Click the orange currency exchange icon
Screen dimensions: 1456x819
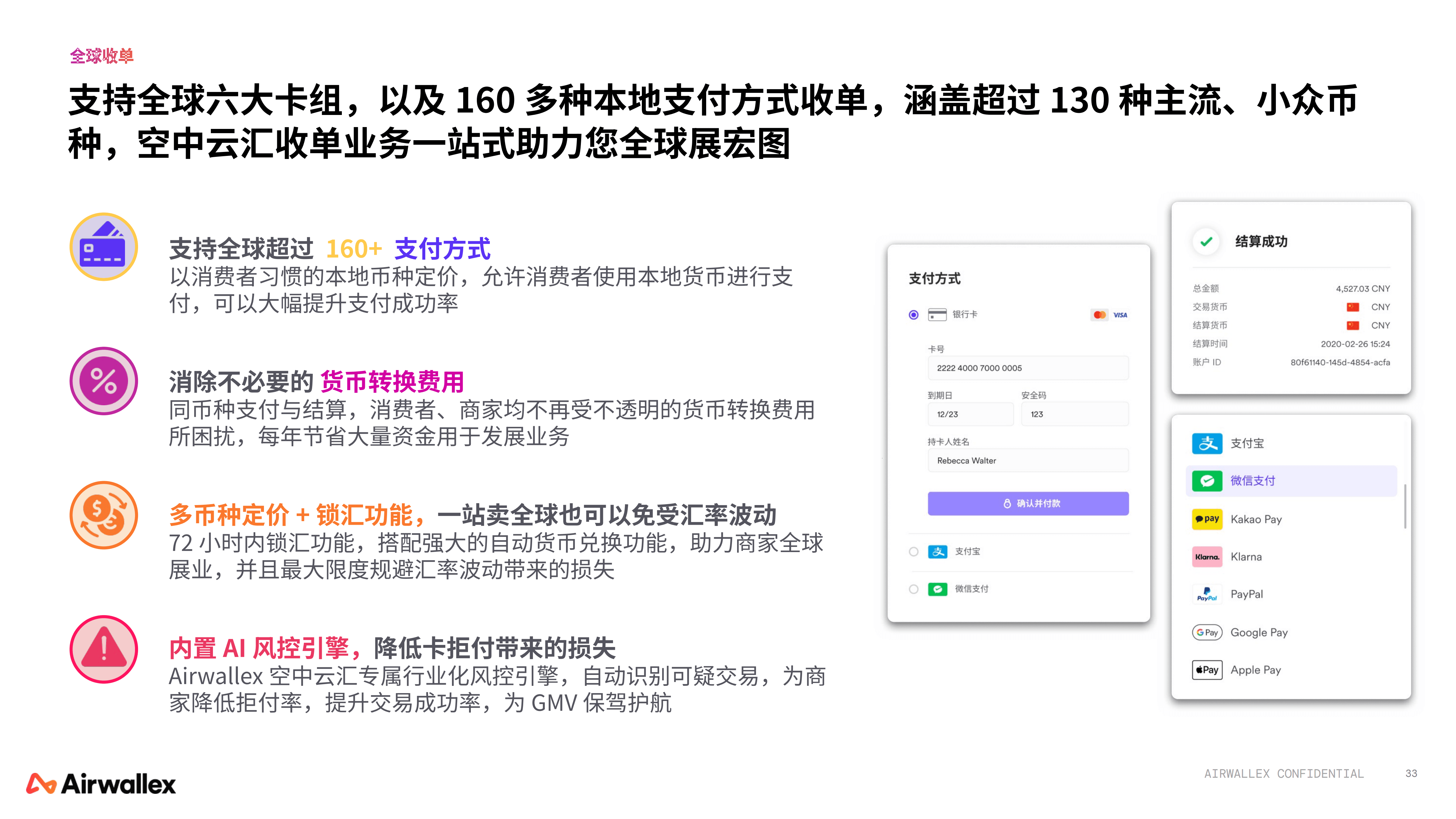point(103,515)
